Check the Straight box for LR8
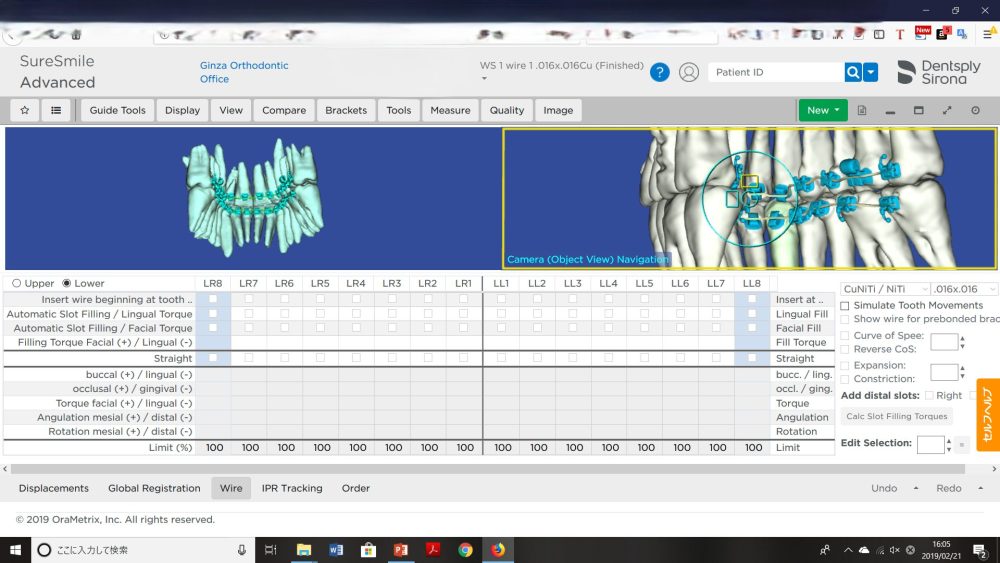 213,357
